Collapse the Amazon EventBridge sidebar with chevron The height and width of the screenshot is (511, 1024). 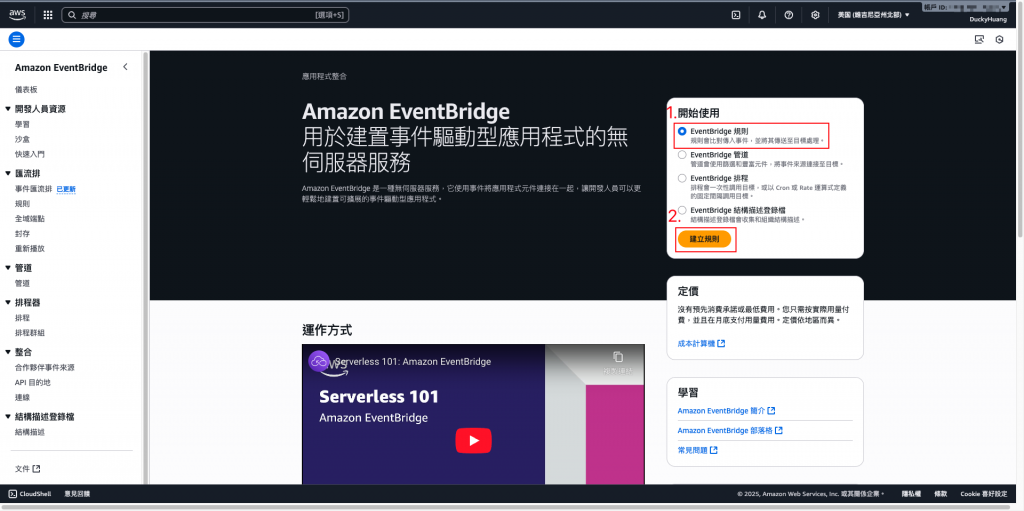point(125,67)
